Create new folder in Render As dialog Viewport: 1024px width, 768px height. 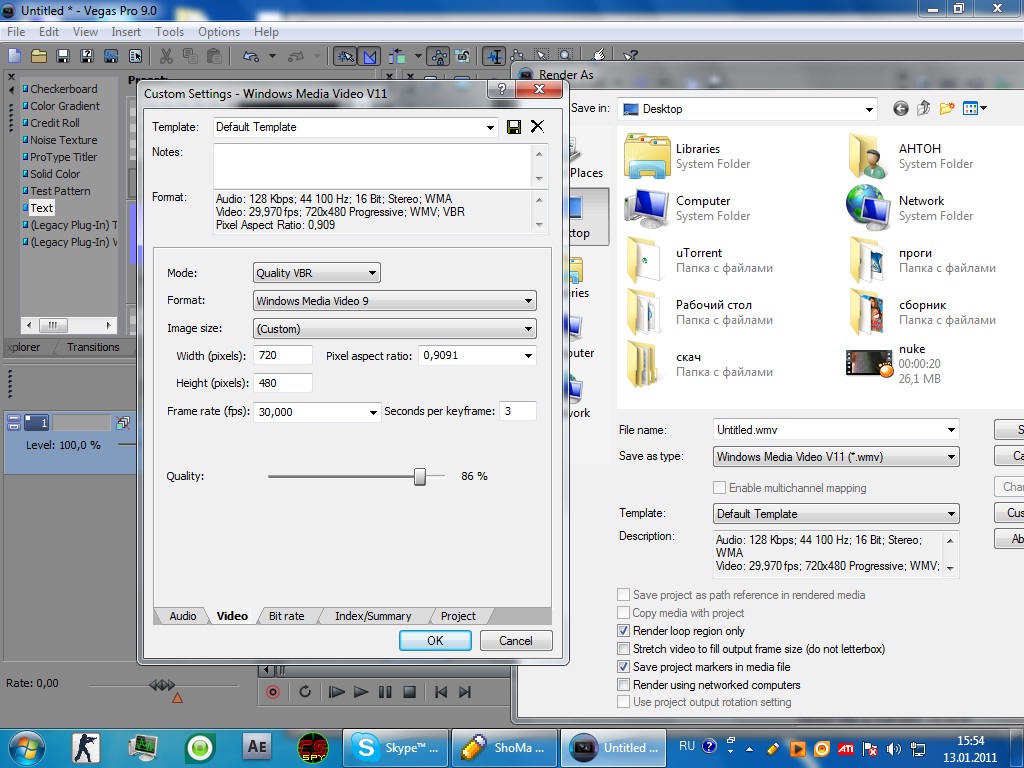click(x=946, y=108)
